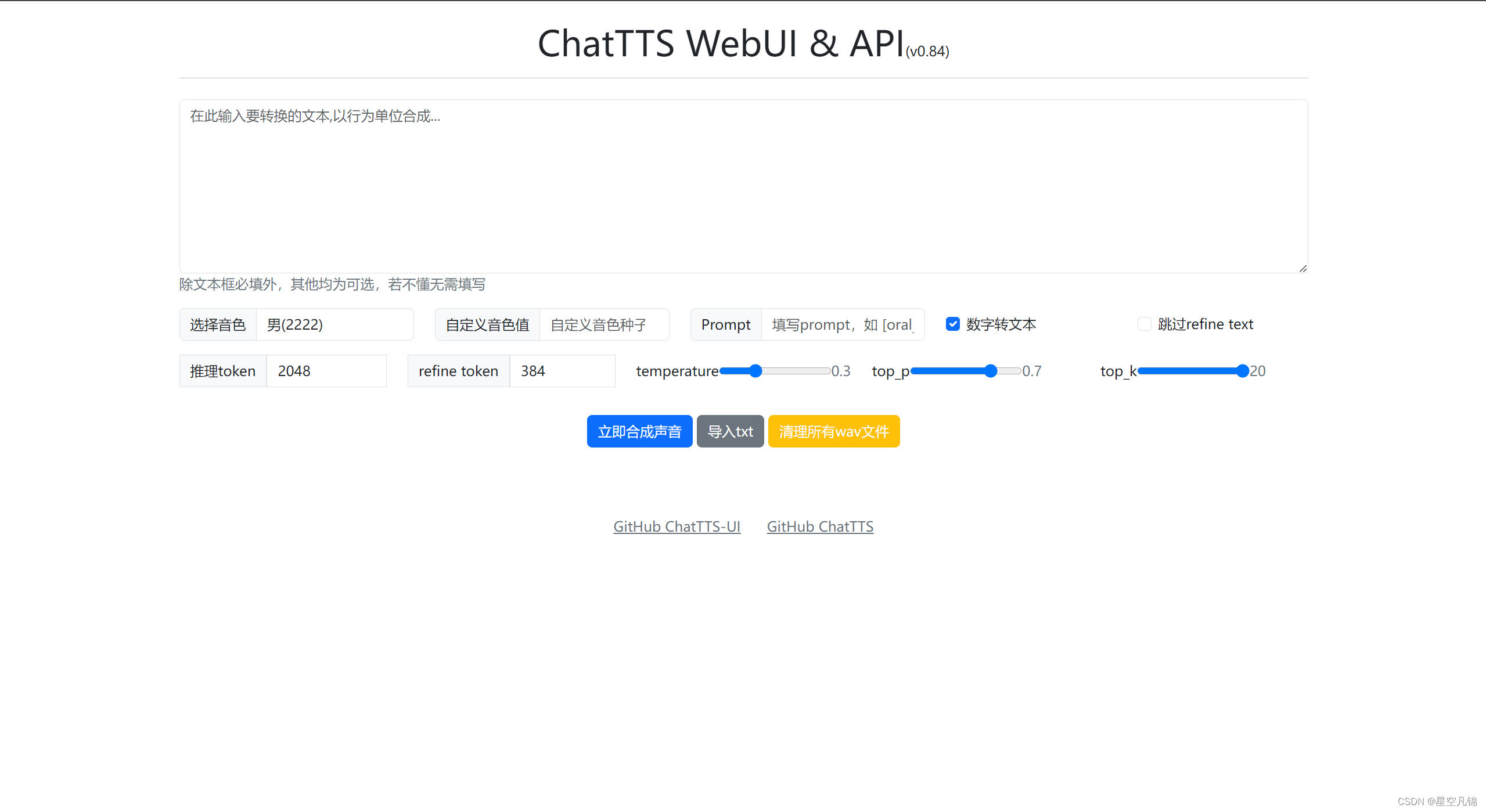1486x812 pixels.
Task: Click the top_p slider handle
Action: click(991, 371)
